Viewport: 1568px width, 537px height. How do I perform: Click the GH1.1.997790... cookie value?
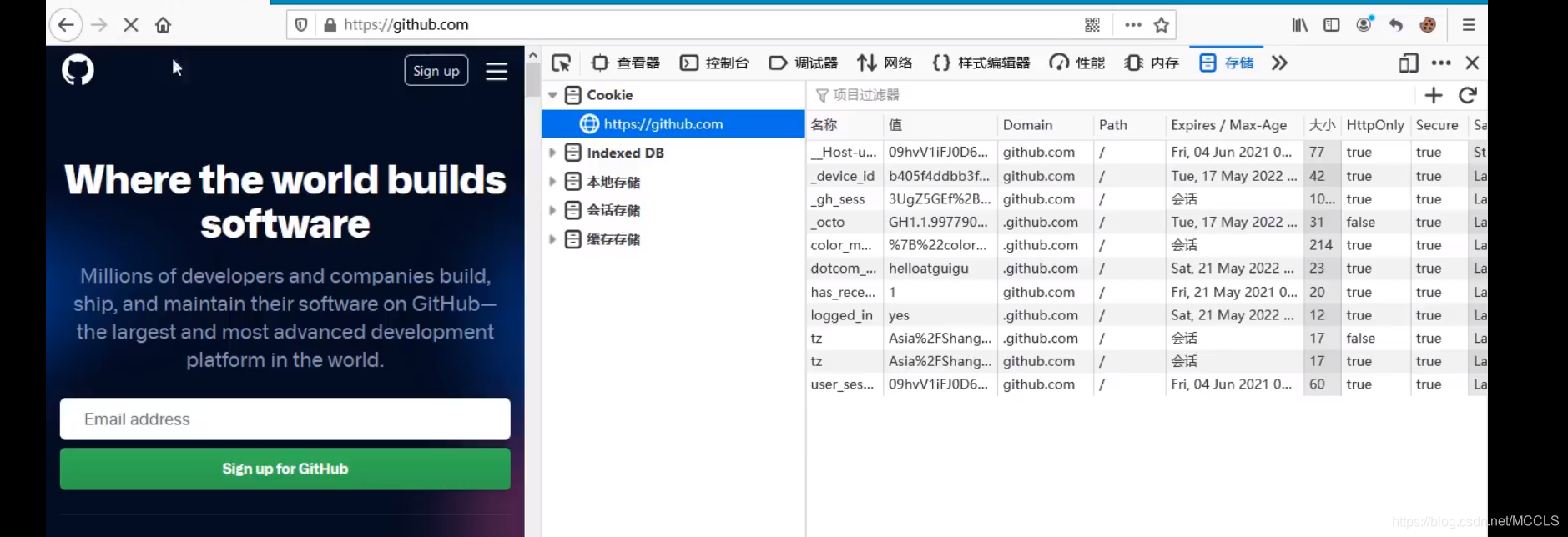click(938, 223)
